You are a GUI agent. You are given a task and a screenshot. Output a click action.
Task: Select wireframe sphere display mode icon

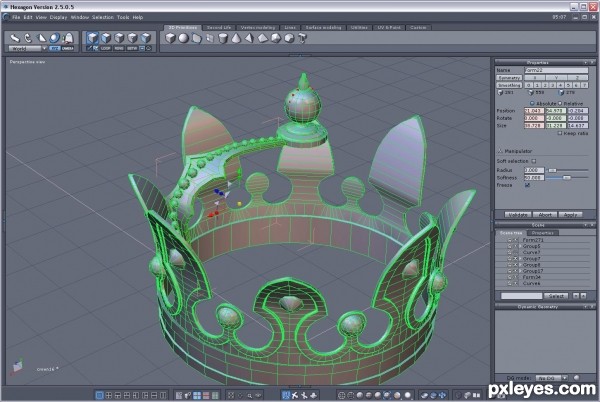tap(342, 395)
